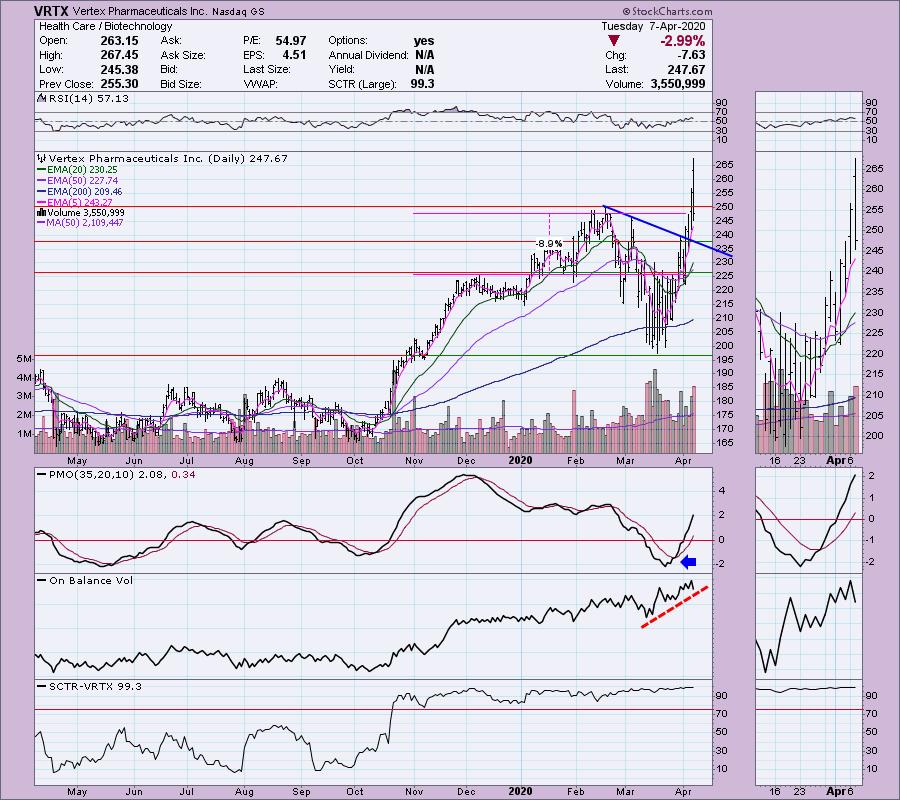The height and width of the screenshot is (800, 900).
Task: Click Apr 6 under the zoomed price chart
Action: coord(840,460)
